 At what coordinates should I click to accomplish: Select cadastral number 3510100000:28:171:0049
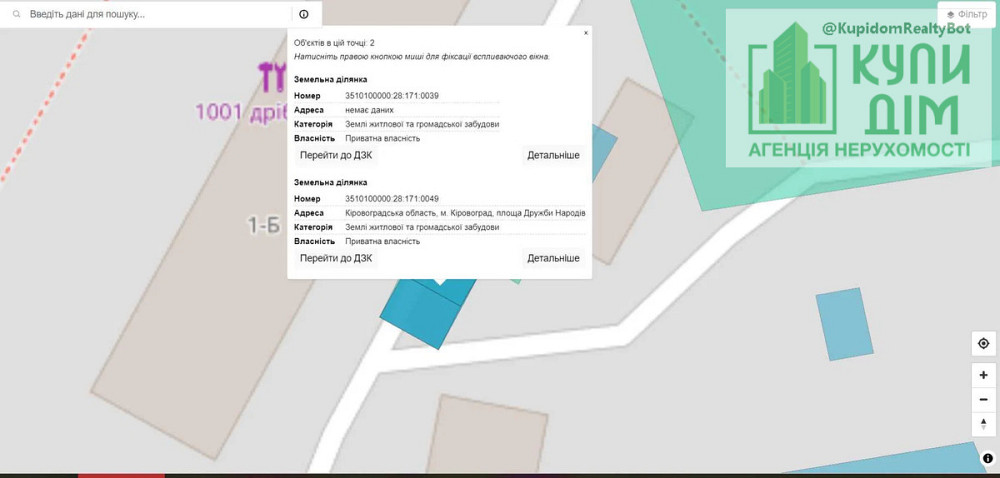392,199
